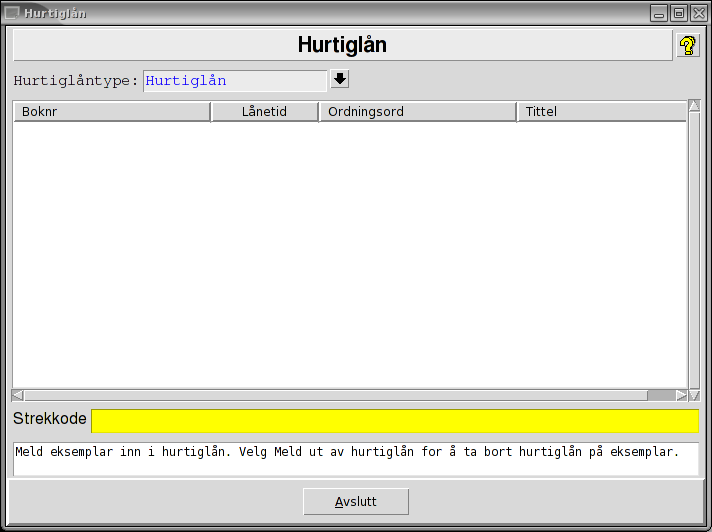
Task: Click the 'Meld eksemplar inn' message text box
Action: pyautogui.click(x=355, y=459)
